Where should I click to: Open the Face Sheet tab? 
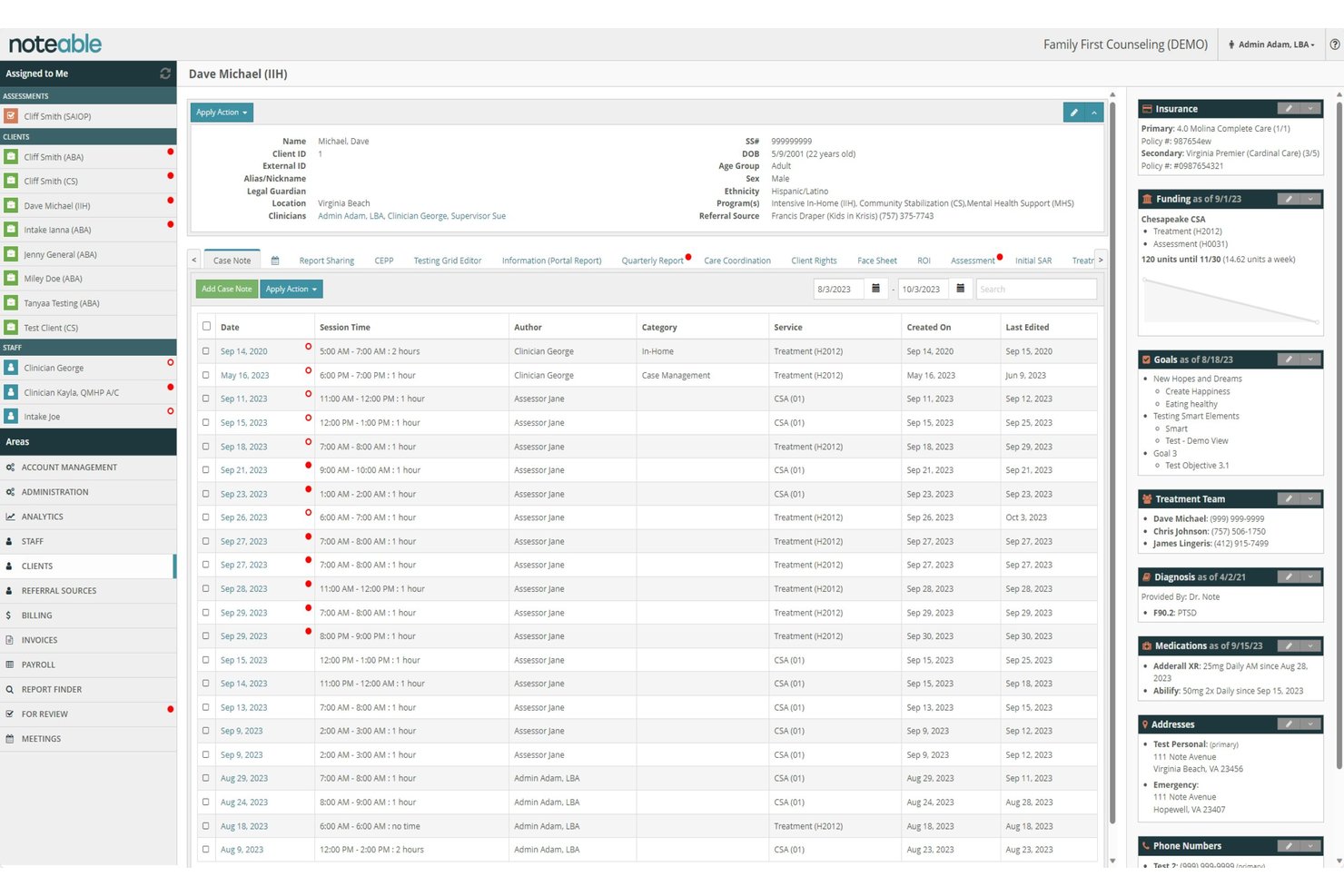877,261
